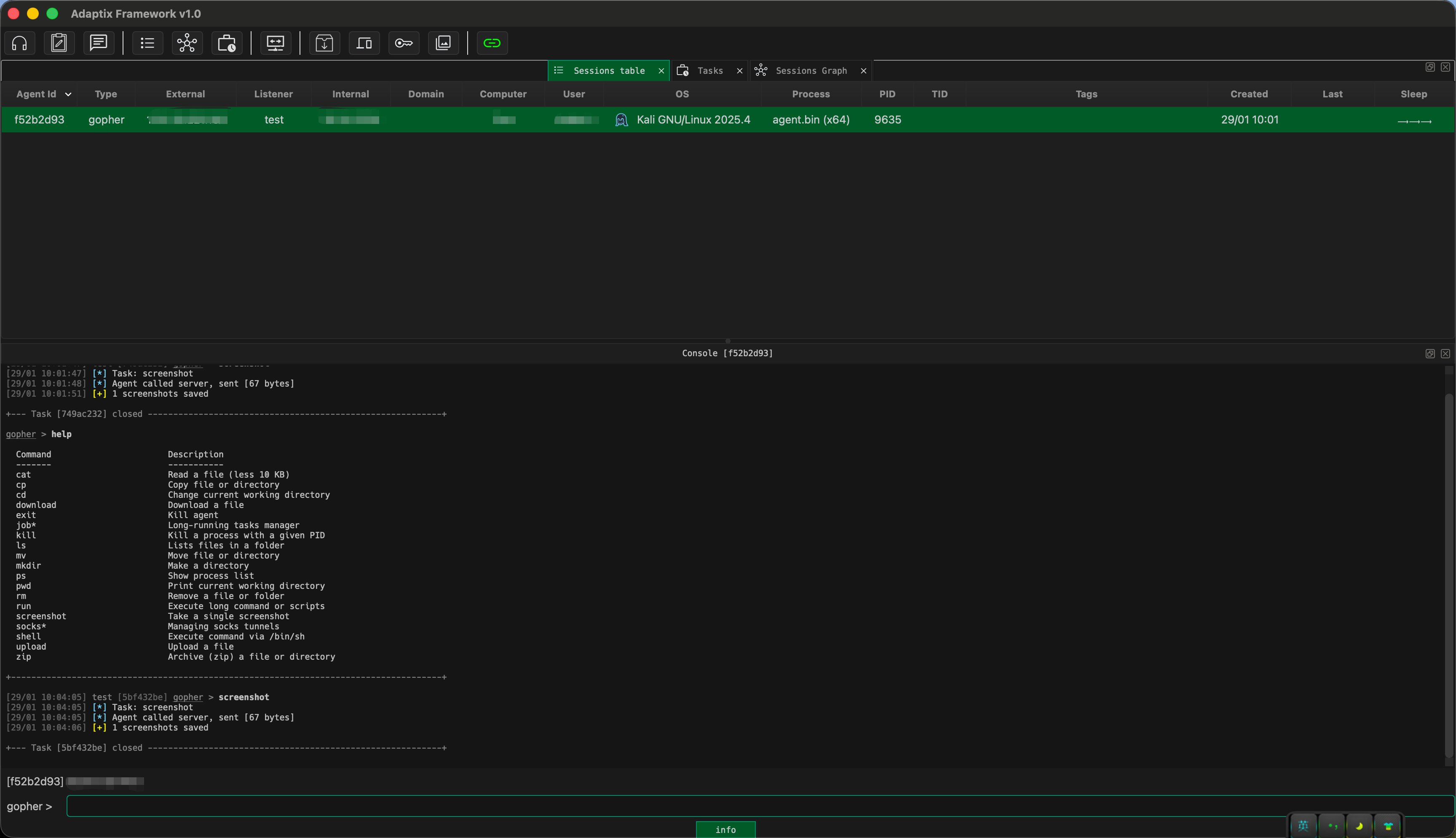
Task: Open downloads box toolbar icon
Action: [324, 43]
